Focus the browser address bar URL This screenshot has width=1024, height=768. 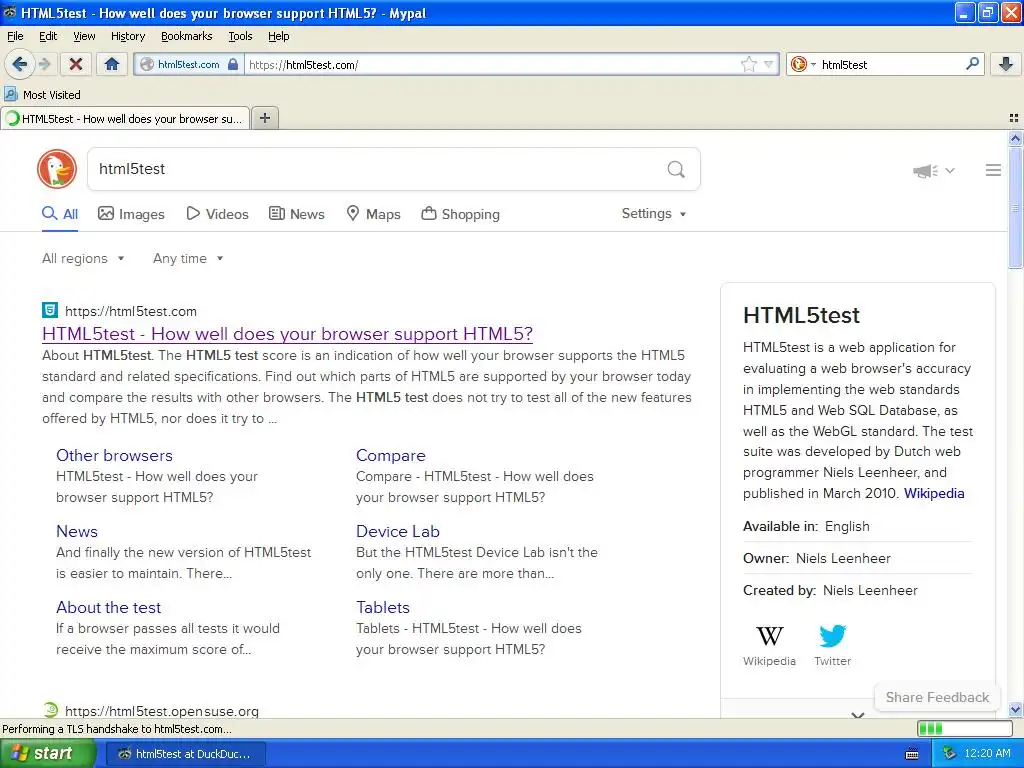point(493,65)
